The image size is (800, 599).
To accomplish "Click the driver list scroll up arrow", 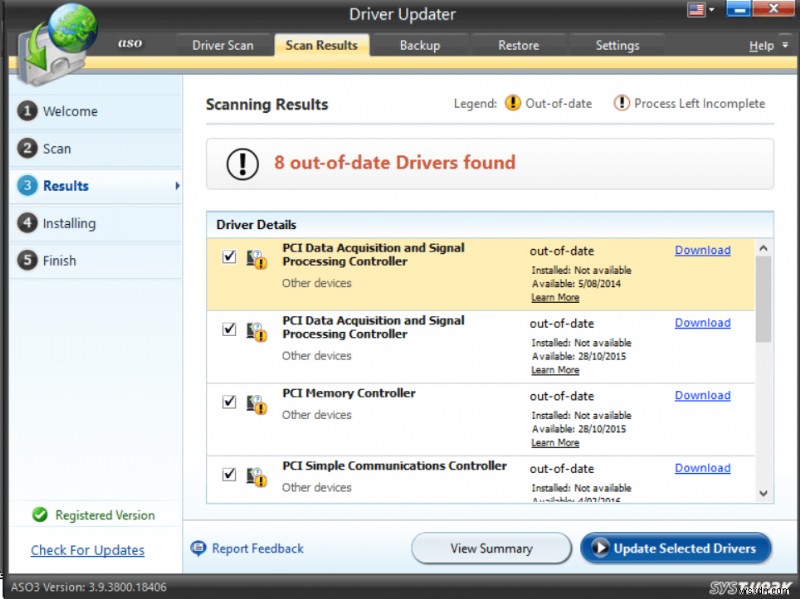I will tap(763, 248).
